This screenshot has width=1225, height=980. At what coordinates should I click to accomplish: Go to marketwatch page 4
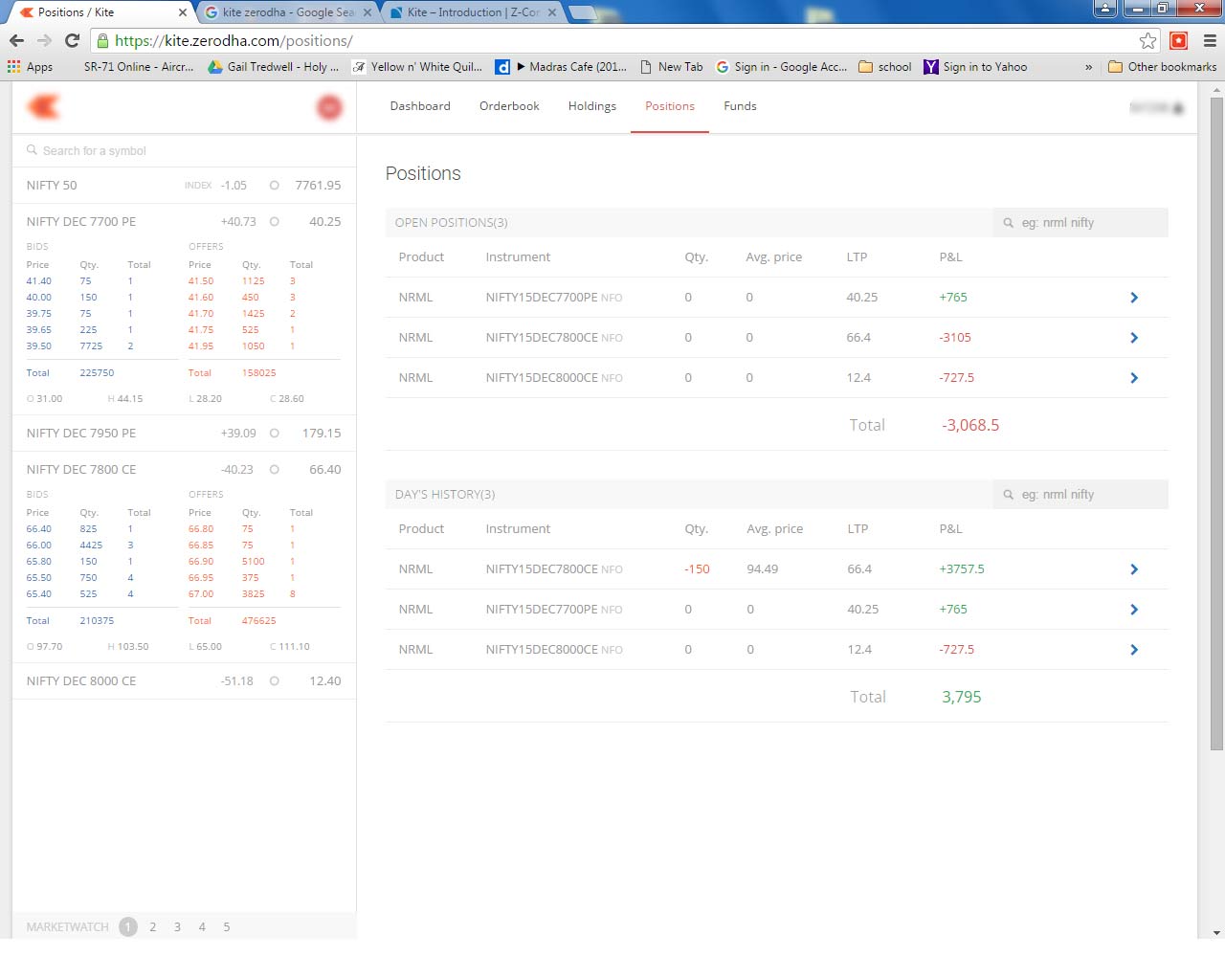(202, 927)
